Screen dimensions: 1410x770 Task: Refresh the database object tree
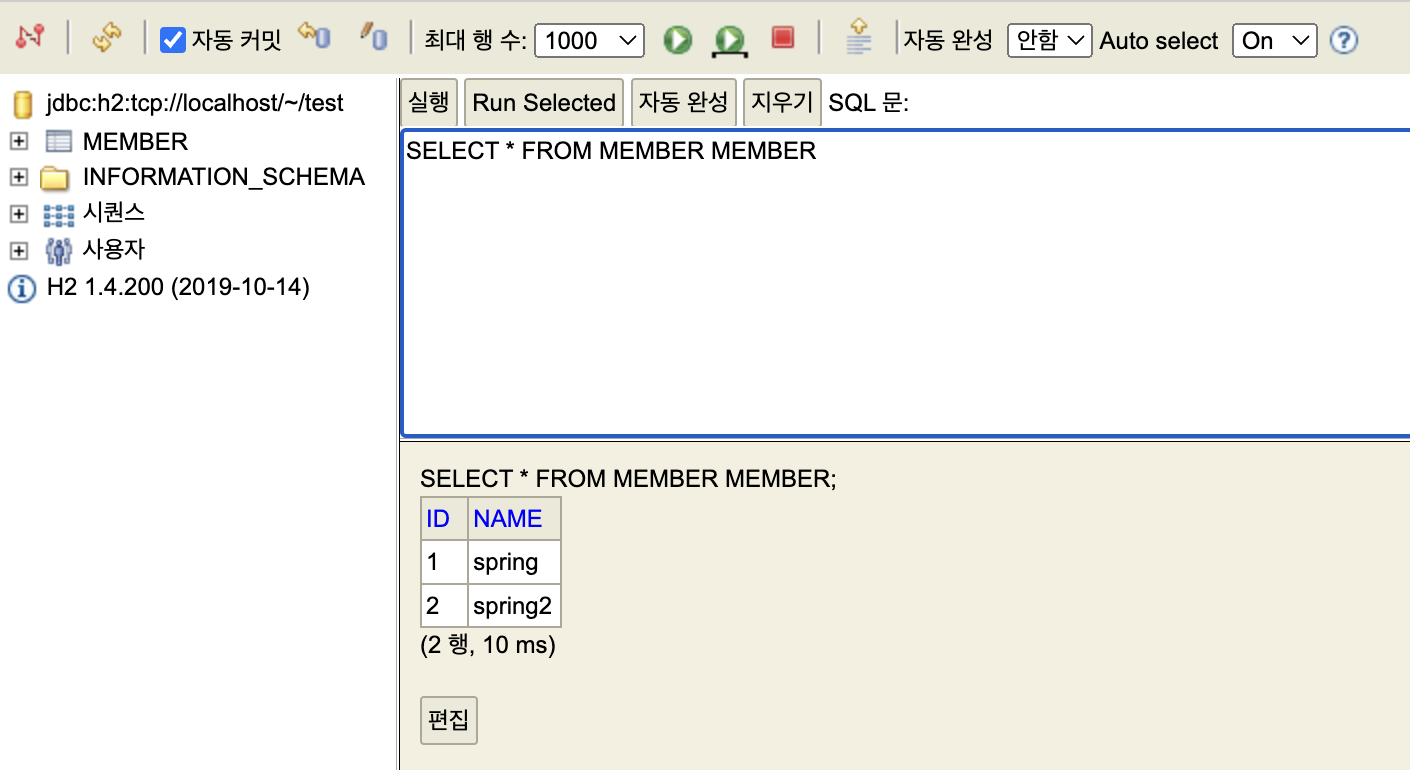[x=108, y=38]
